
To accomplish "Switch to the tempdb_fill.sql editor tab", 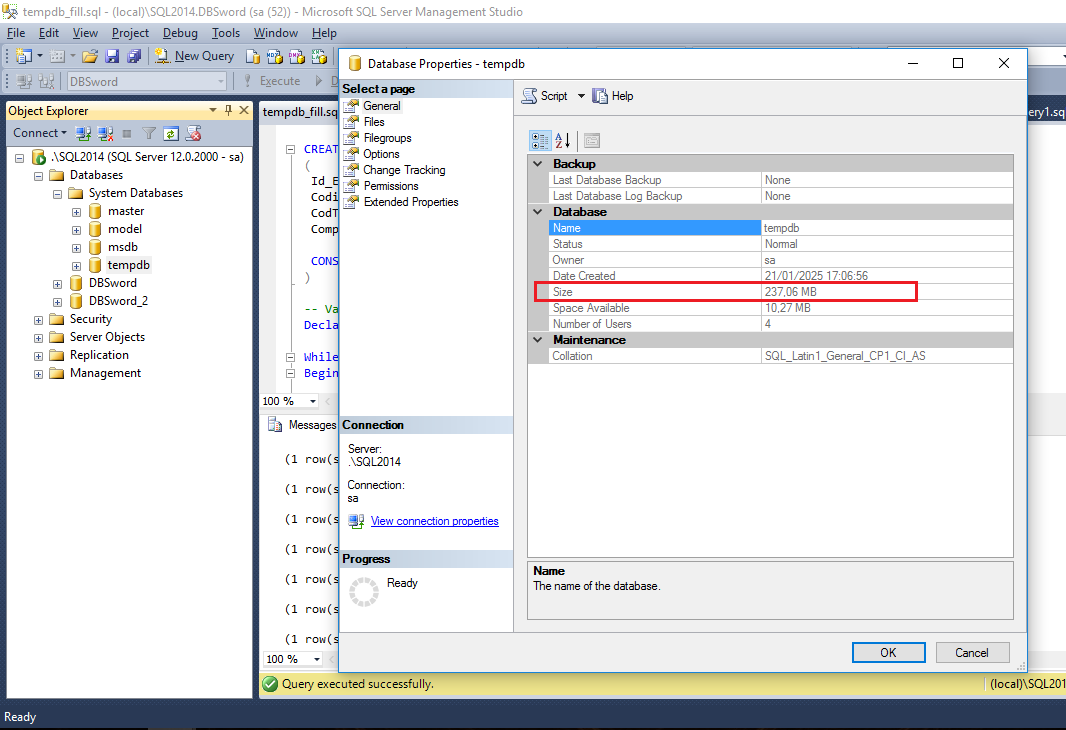I will [300, 111].
